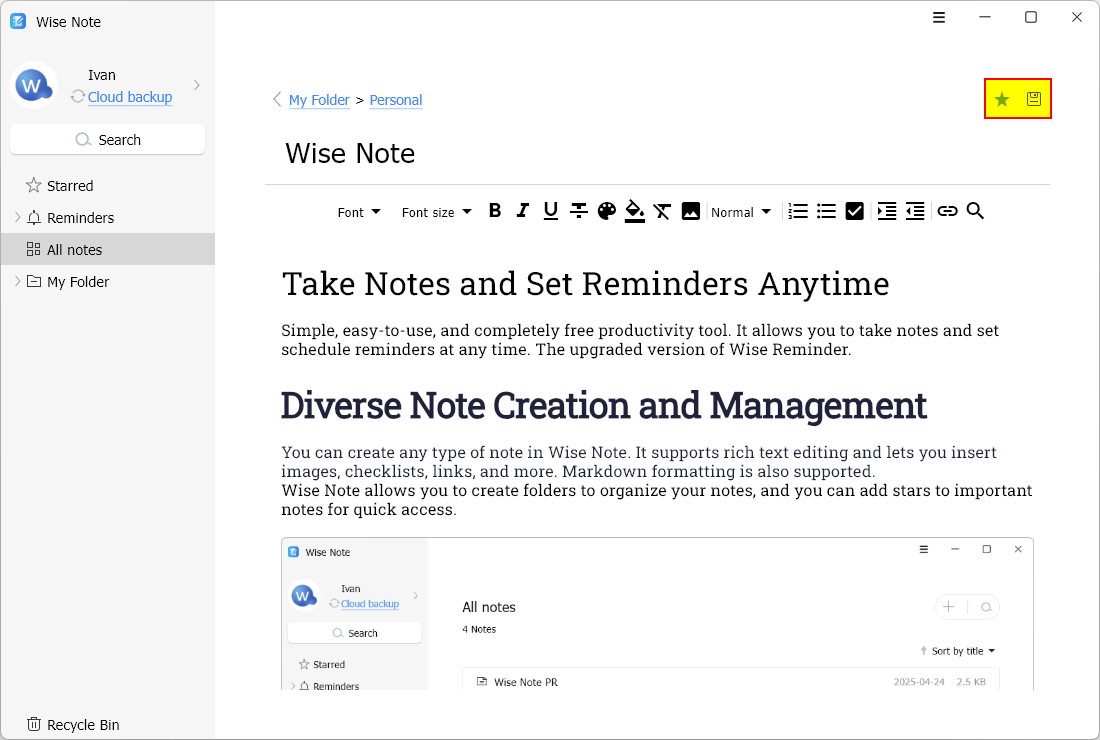Click the heading "Take Notes and Set Reminders Anytime"
The height and width of the screenshot is (740, 1100).
586,284
